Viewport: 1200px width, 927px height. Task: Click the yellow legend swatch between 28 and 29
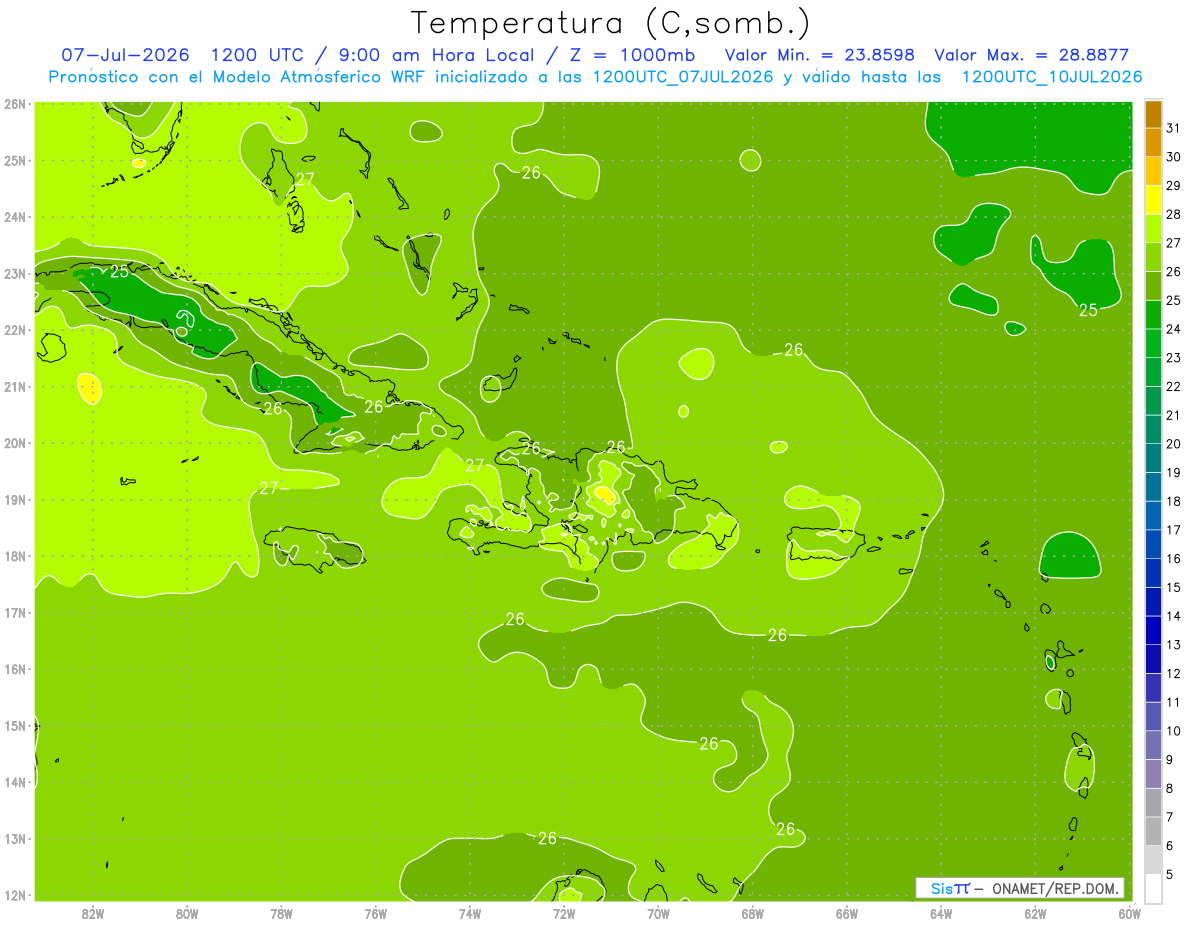click(1153, 200)
